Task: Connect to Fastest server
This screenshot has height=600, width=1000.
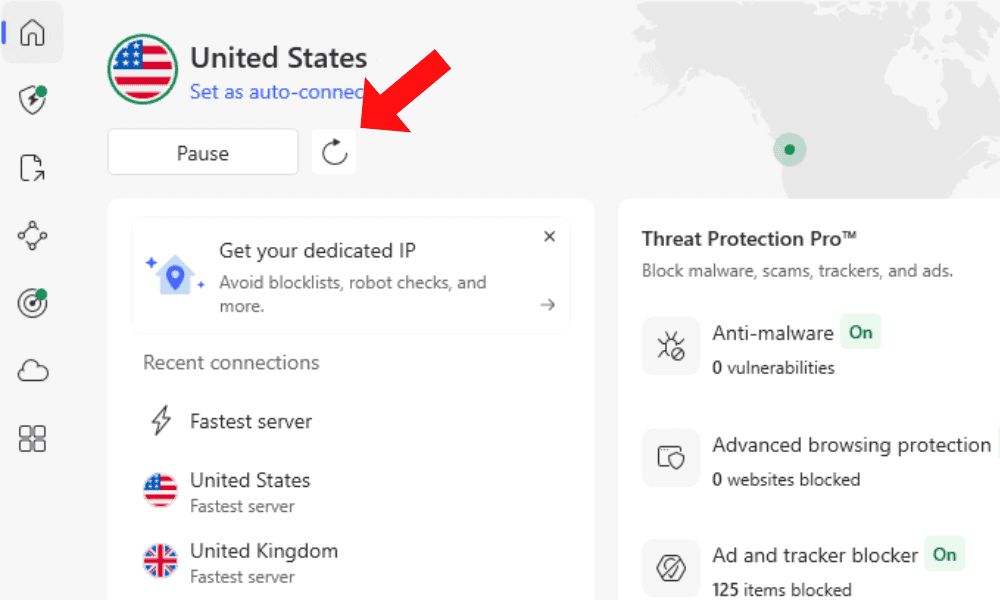Action: (x=250, y=422)
